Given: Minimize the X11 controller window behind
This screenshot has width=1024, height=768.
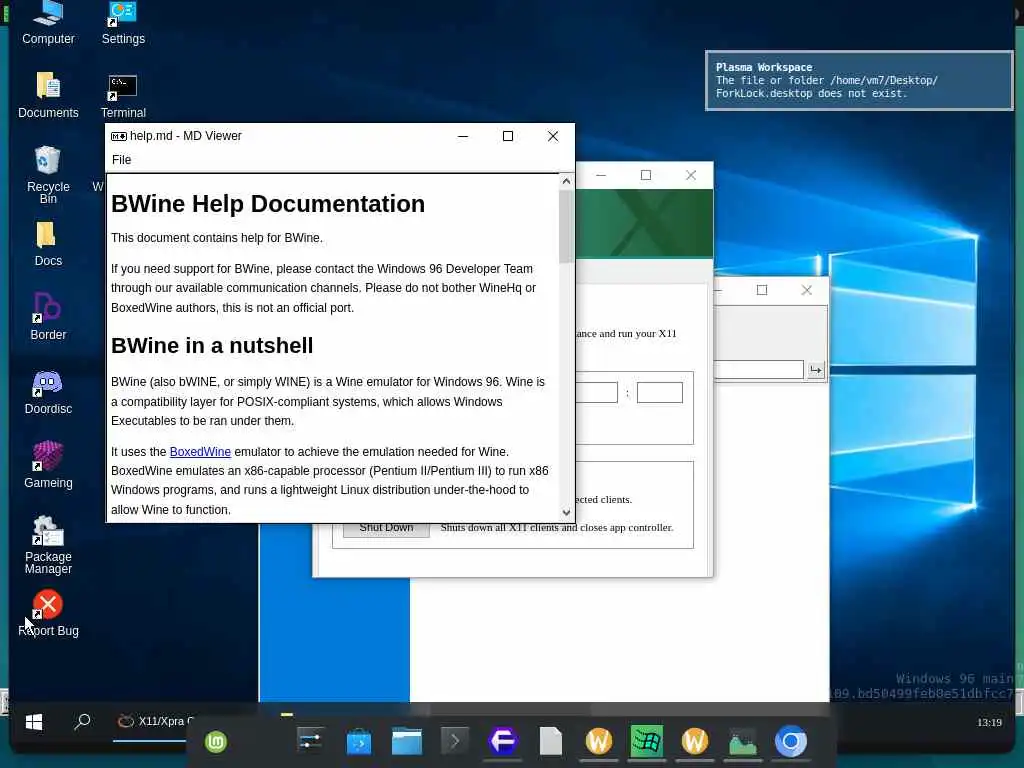Looking at the screenshot, I should (601, 175).
